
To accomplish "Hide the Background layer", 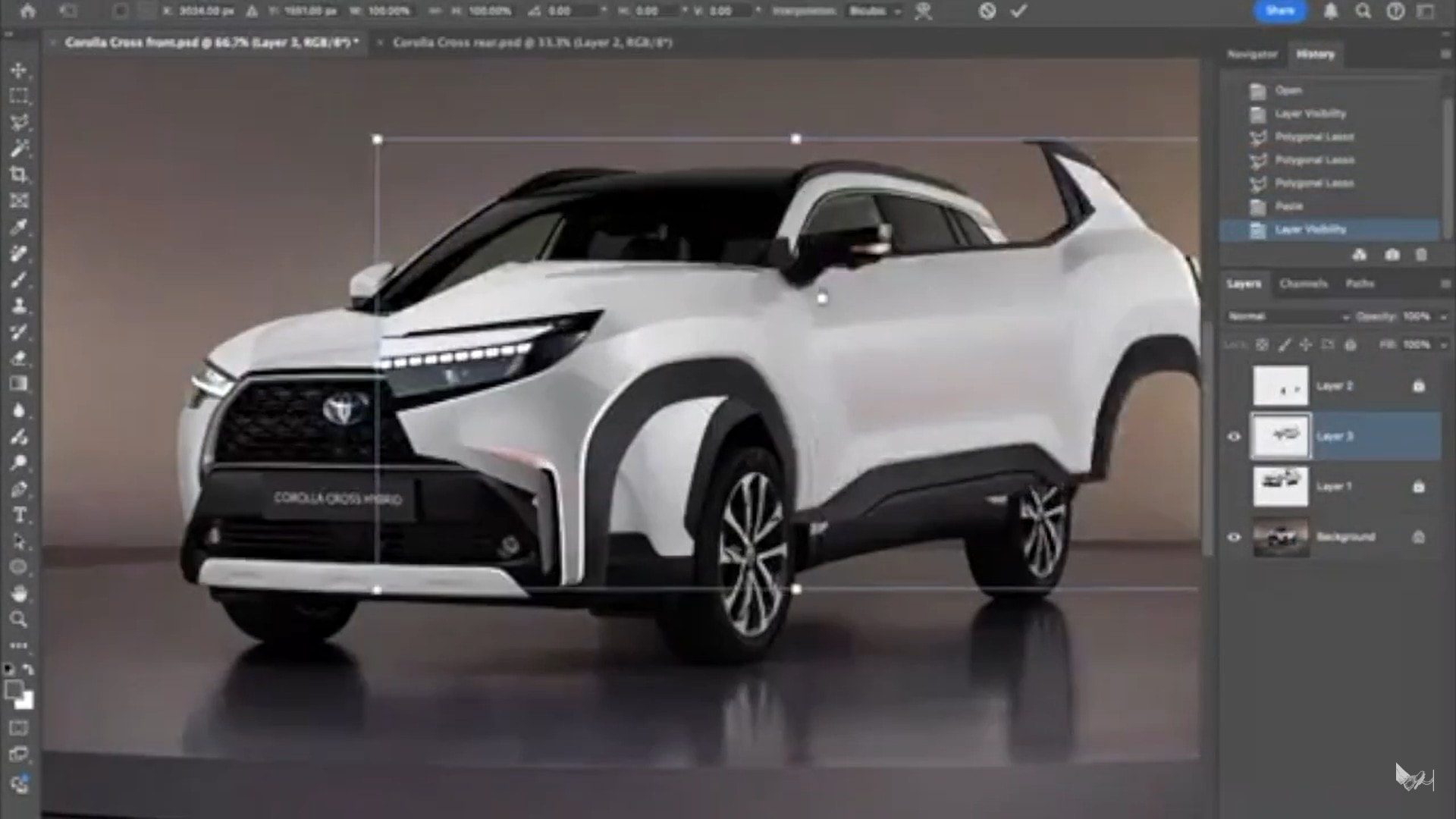I will coord(1234,537).
